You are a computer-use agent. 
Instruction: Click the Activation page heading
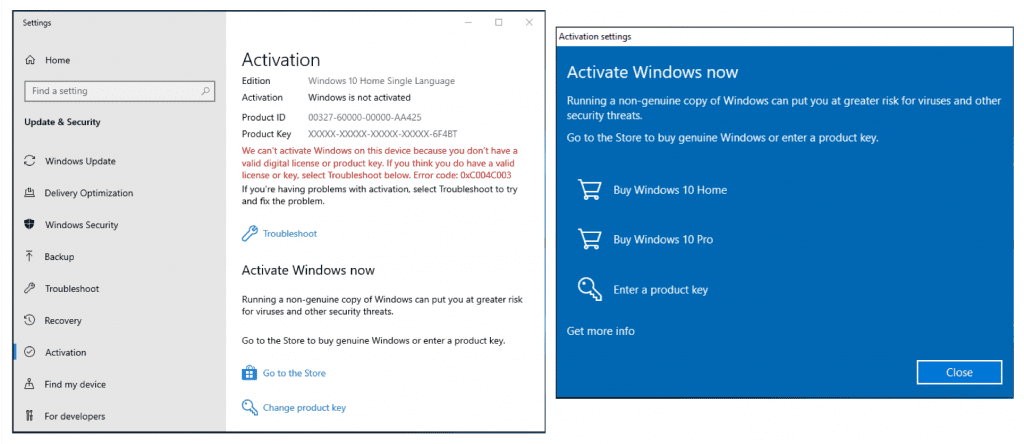[281, 60]
